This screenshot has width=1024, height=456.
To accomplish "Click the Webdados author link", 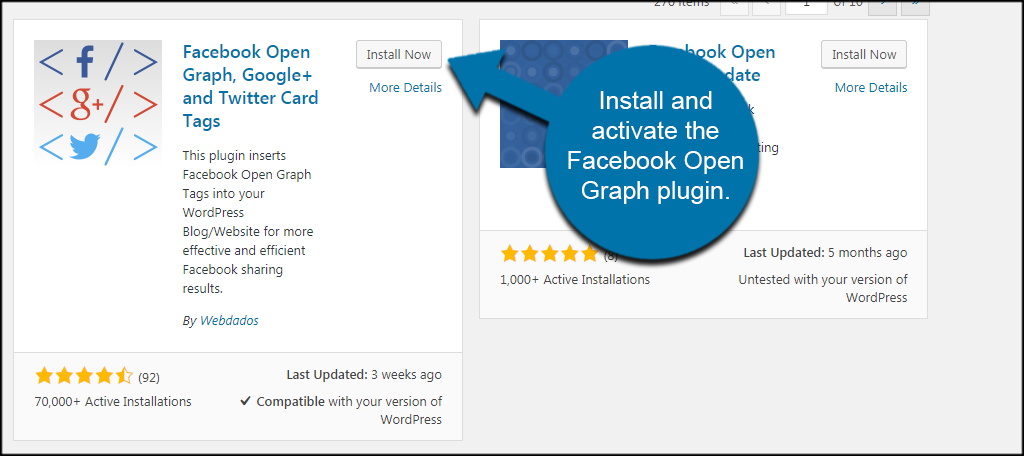I will tap(229, 321).
